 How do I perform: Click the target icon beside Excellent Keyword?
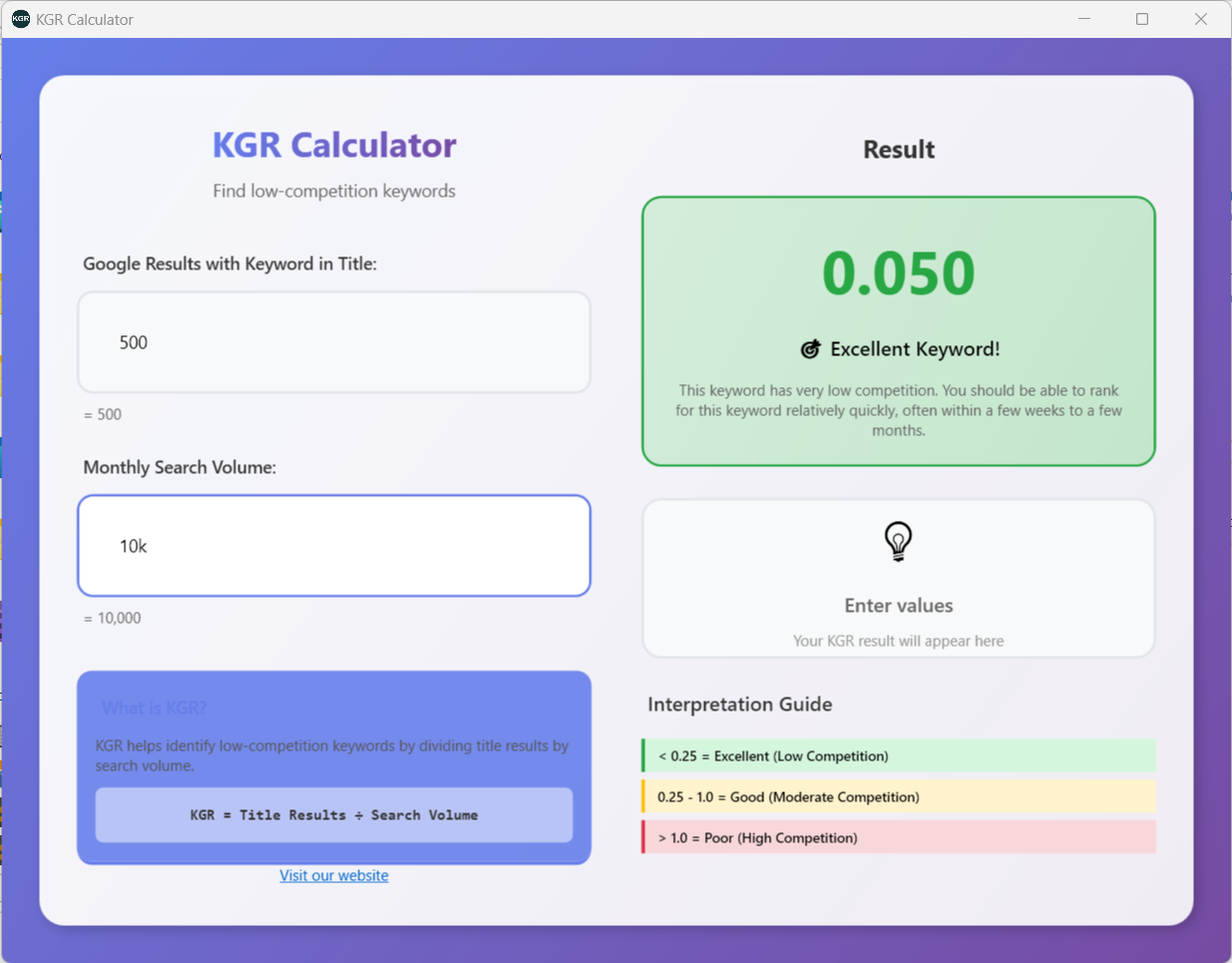coord(811,349)
